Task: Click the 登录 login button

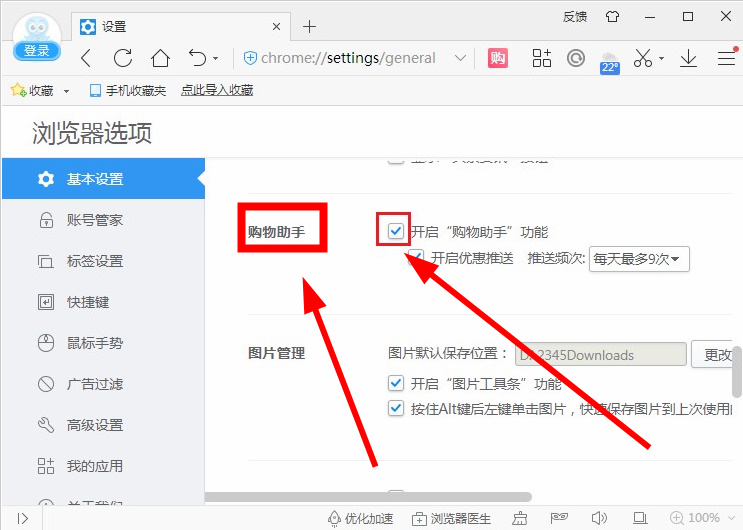Action: coord(37,50)
